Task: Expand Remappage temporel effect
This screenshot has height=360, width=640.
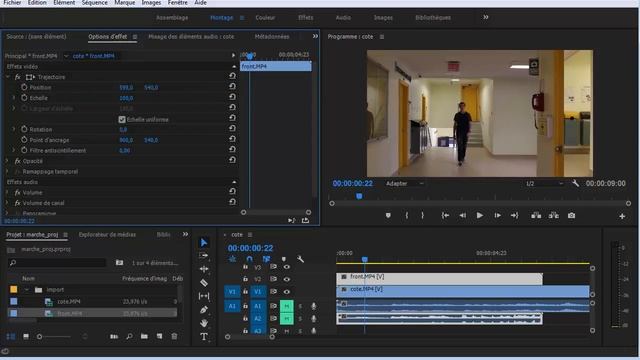Action: tap(7, 171)
